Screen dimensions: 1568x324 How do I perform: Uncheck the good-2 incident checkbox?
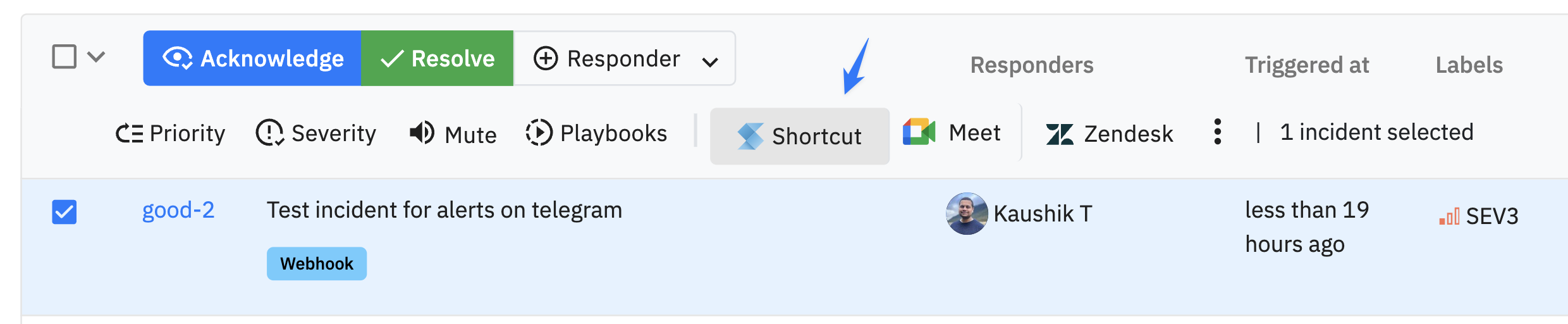(64, 212)
